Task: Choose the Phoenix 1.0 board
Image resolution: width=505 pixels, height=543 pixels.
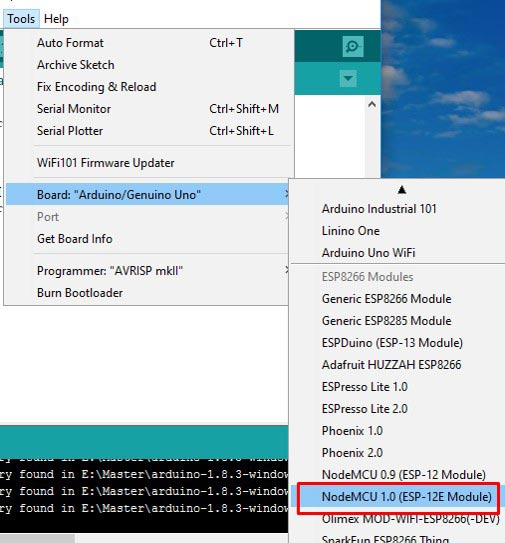Action: (x=398, y=430)
